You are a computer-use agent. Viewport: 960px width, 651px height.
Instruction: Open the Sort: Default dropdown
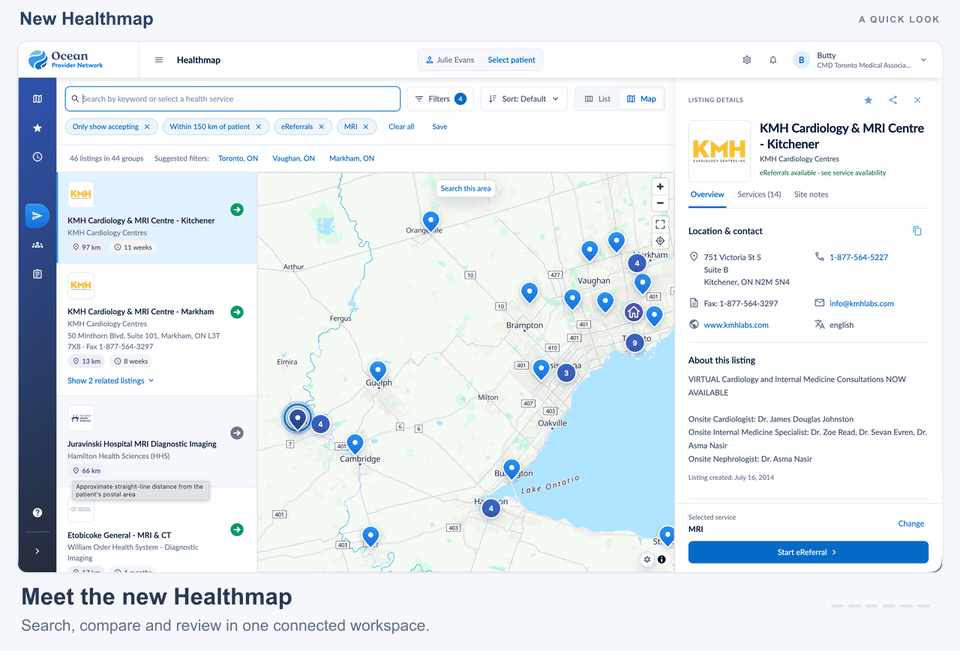(x=524, y=99)
